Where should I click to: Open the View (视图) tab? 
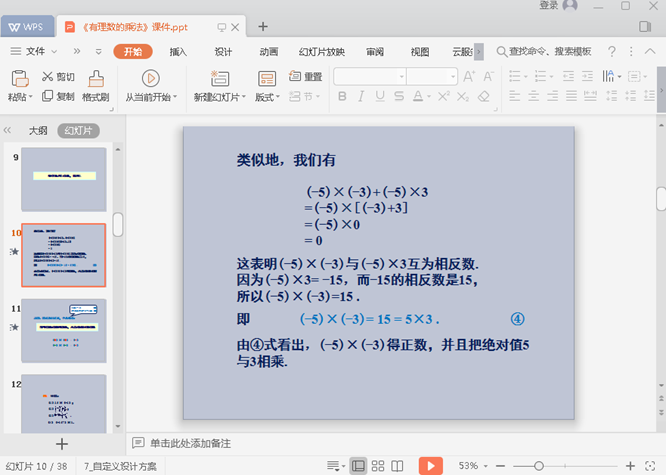[420, 52]
